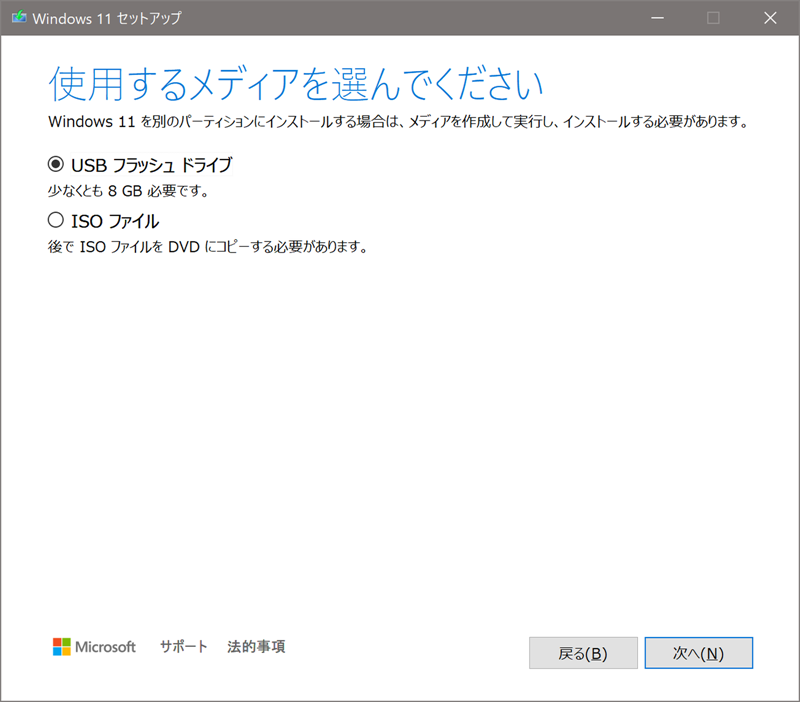Click the 戻る(B) button

coord(583,653)
